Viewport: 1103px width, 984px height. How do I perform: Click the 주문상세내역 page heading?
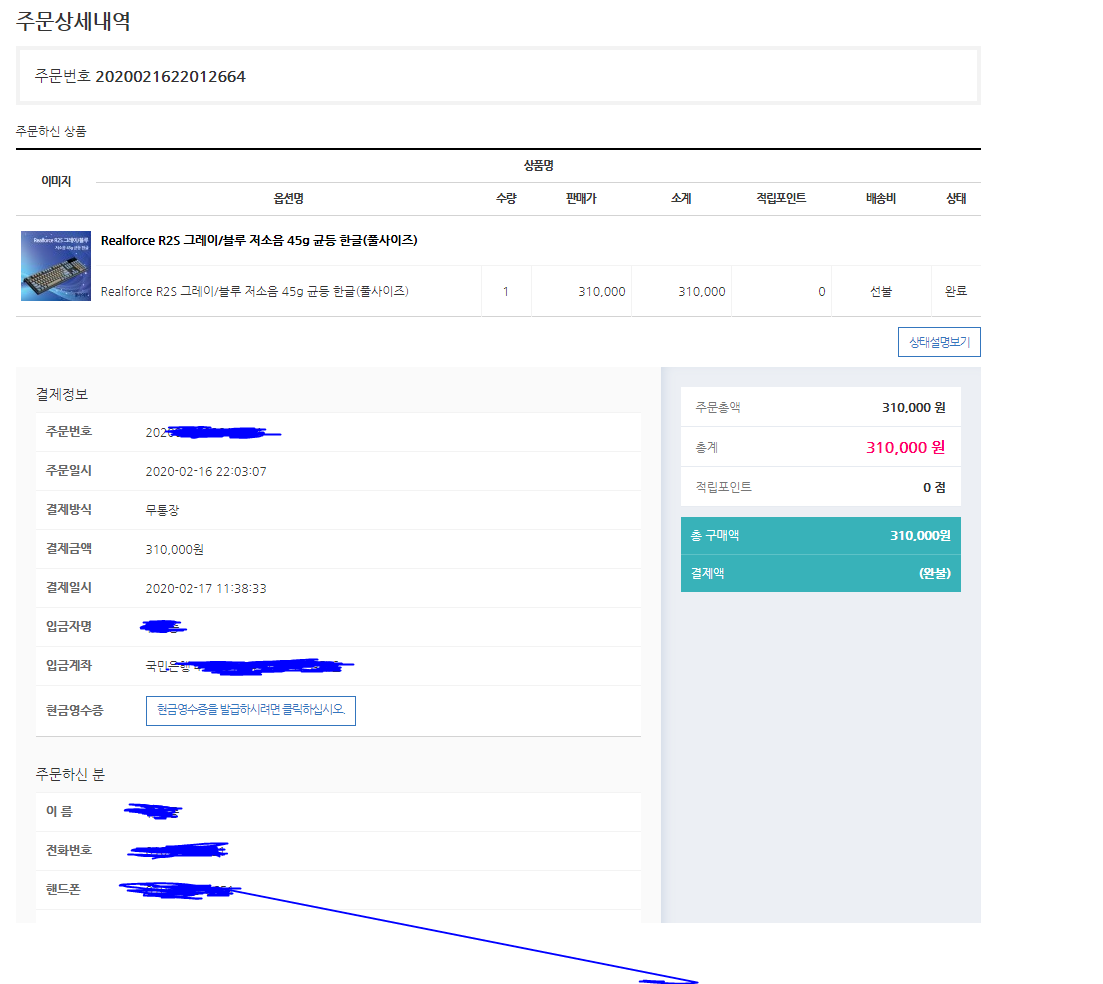click(73, 21)
